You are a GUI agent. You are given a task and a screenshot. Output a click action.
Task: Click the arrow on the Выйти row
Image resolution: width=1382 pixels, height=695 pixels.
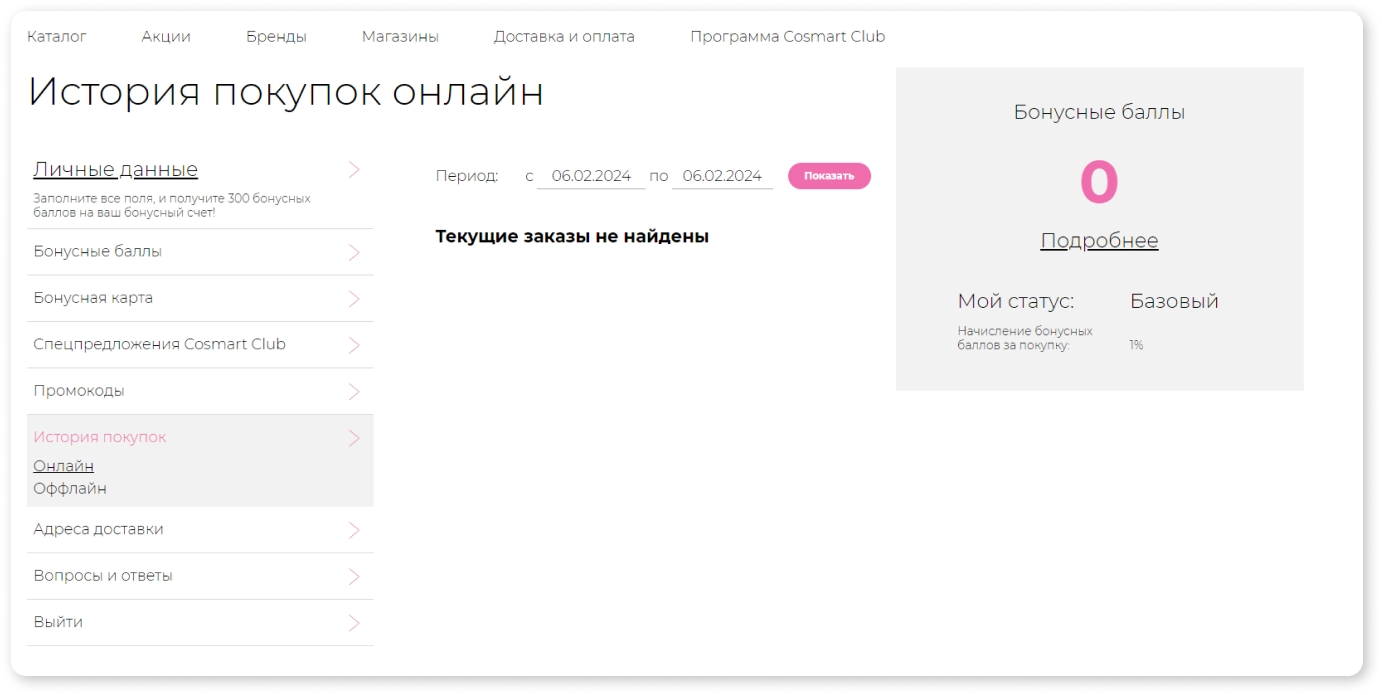[x=354, y=623]
